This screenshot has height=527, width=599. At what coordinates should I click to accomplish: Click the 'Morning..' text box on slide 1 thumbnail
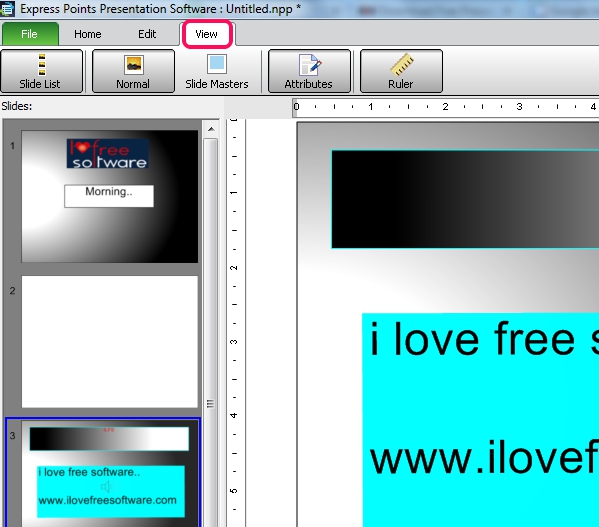(x=109, y=196)
